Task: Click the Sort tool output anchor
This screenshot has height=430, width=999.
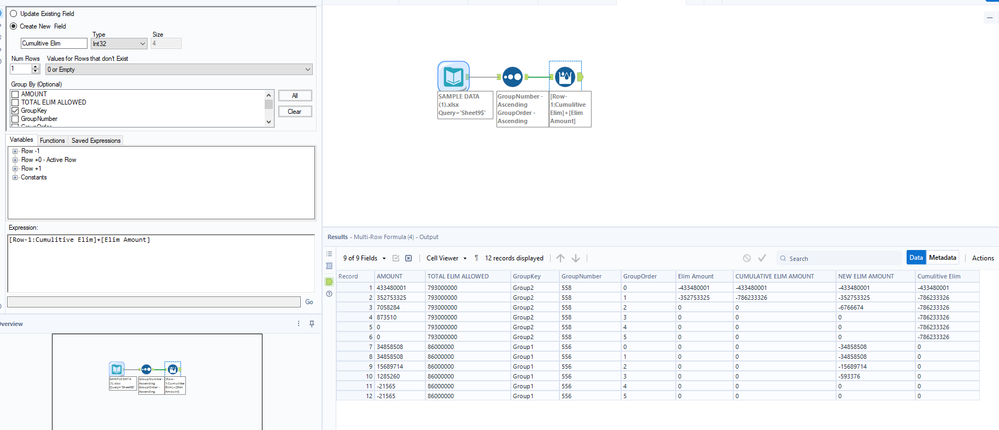Action: click(527, 77)
